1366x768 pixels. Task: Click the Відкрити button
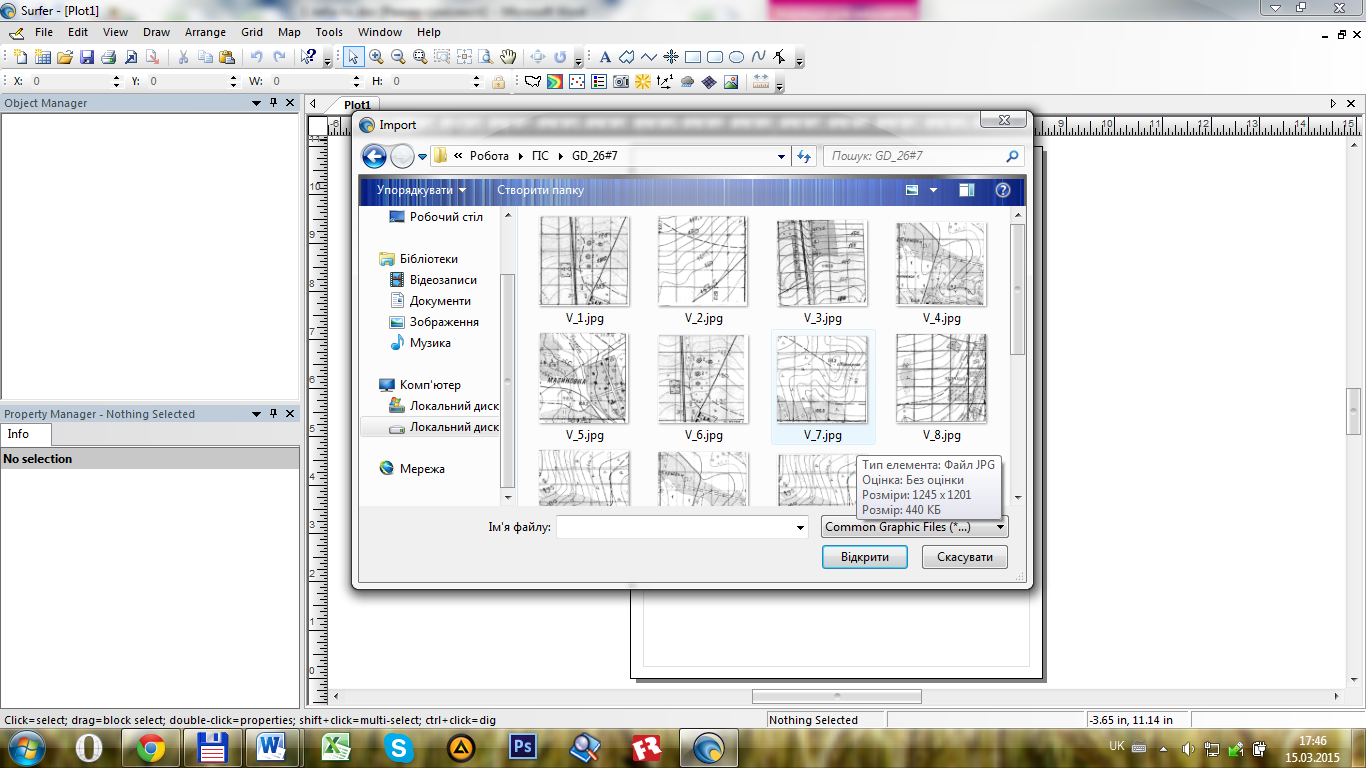pos(865,557)
